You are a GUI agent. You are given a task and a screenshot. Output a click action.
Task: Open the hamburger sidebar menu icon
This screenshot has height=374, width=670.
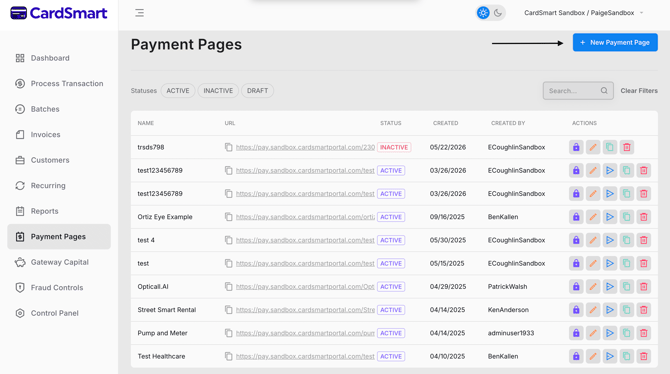click(139, 13)
